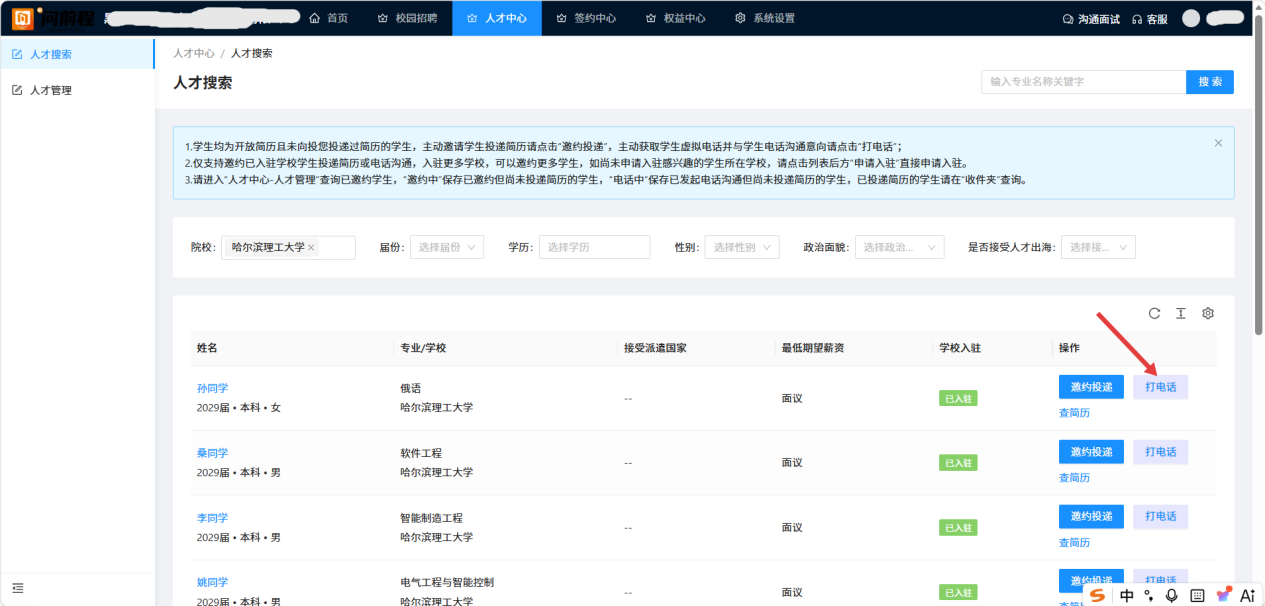1265x606 pixels.
Task: Click 查简历 for 孙同学
Action: click(x=1074, y=412)
